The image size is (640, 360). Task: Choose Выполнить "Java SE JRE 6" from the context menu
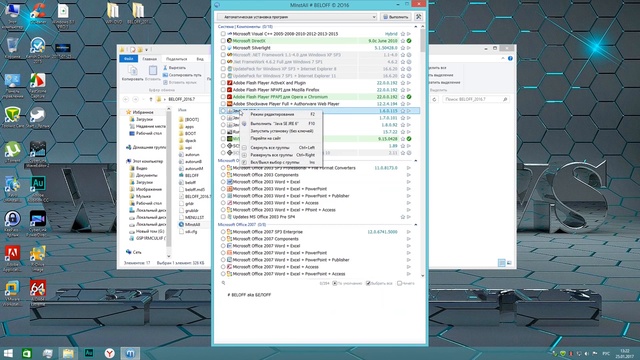281,123
